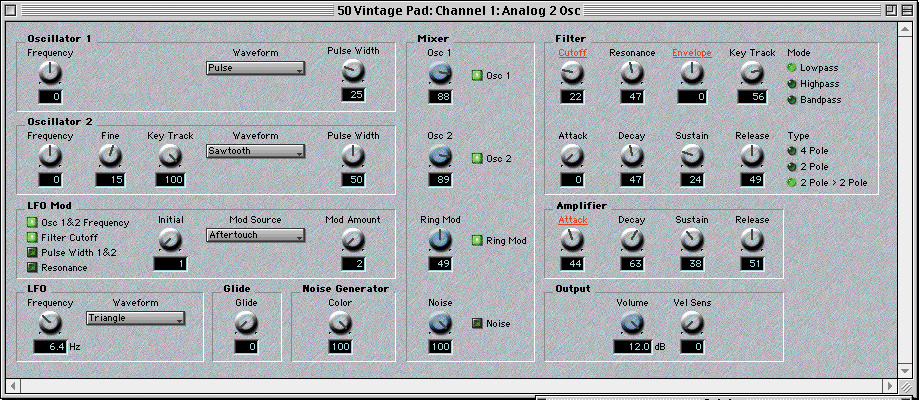
Task: Enable the Noise mixer button
Action: [476, 323]
